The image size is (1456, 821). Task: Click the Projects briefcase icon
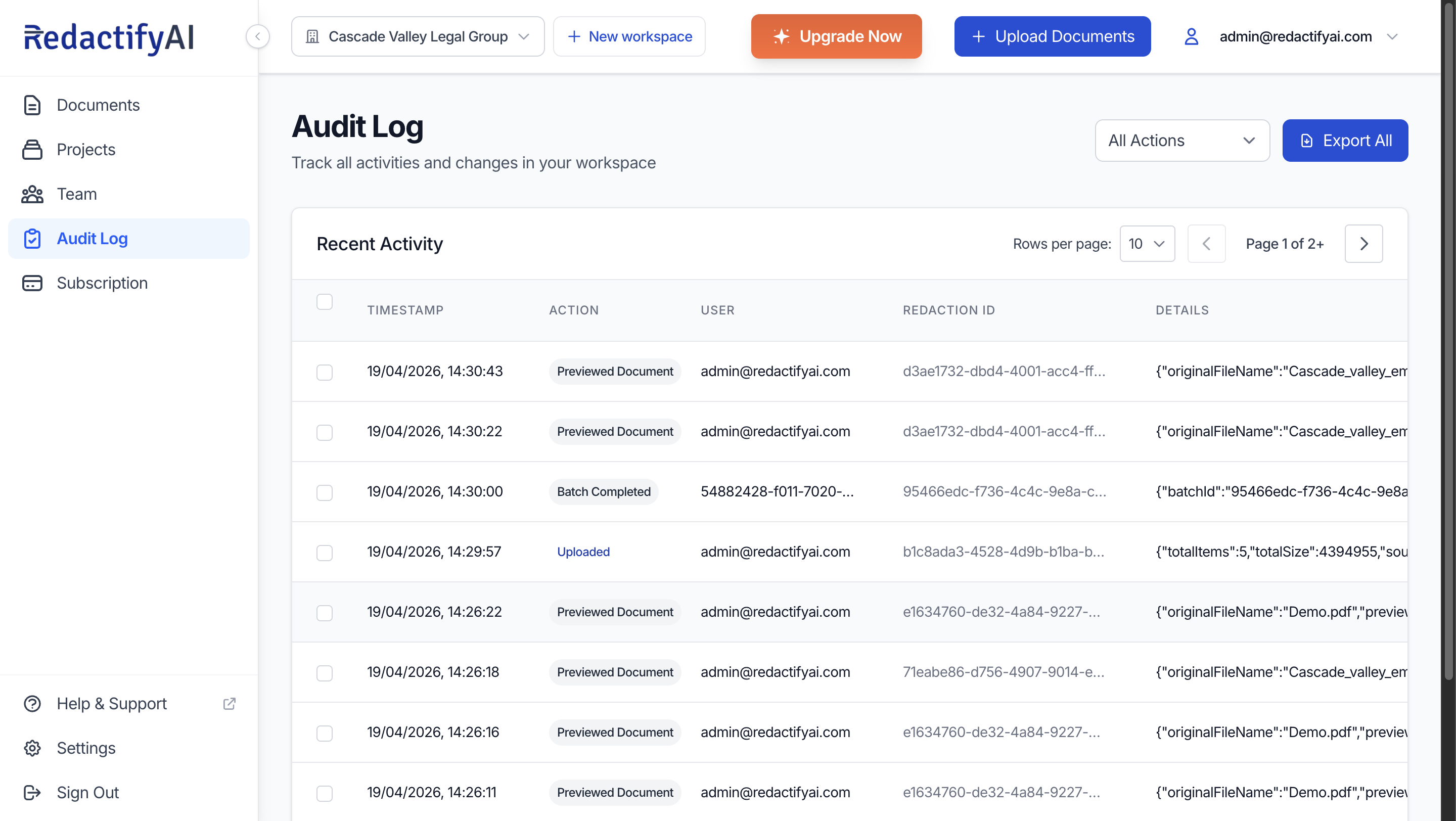[32, 150]
